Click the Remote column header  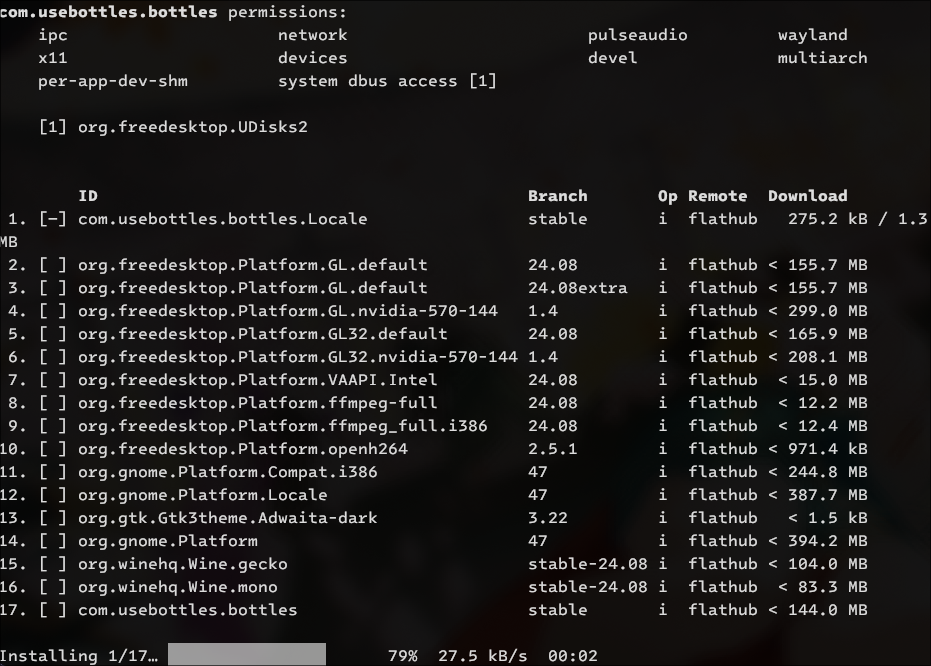pos(717,196)
